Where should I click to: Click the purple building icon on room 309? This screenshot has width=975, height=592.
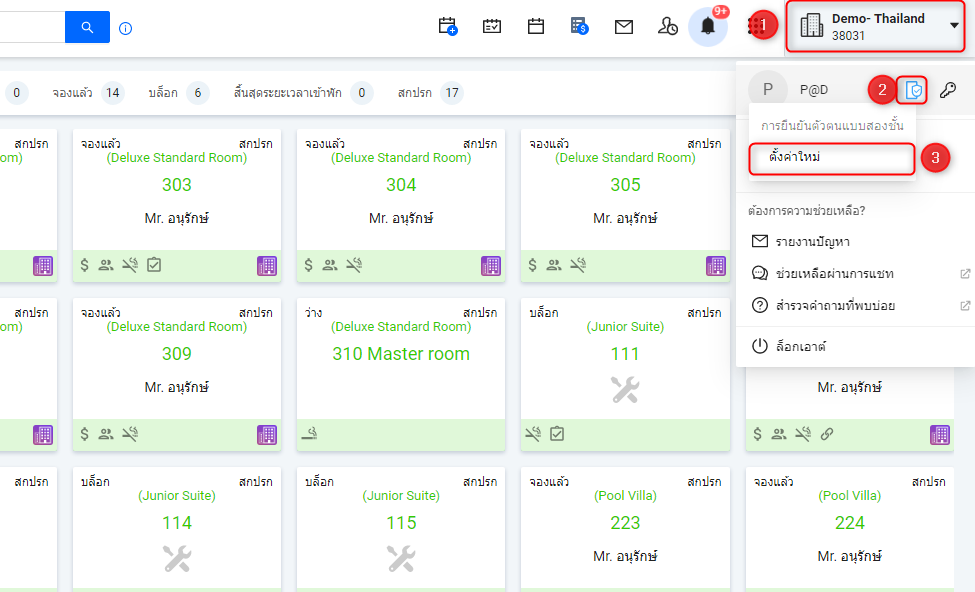tap(267, 435)
